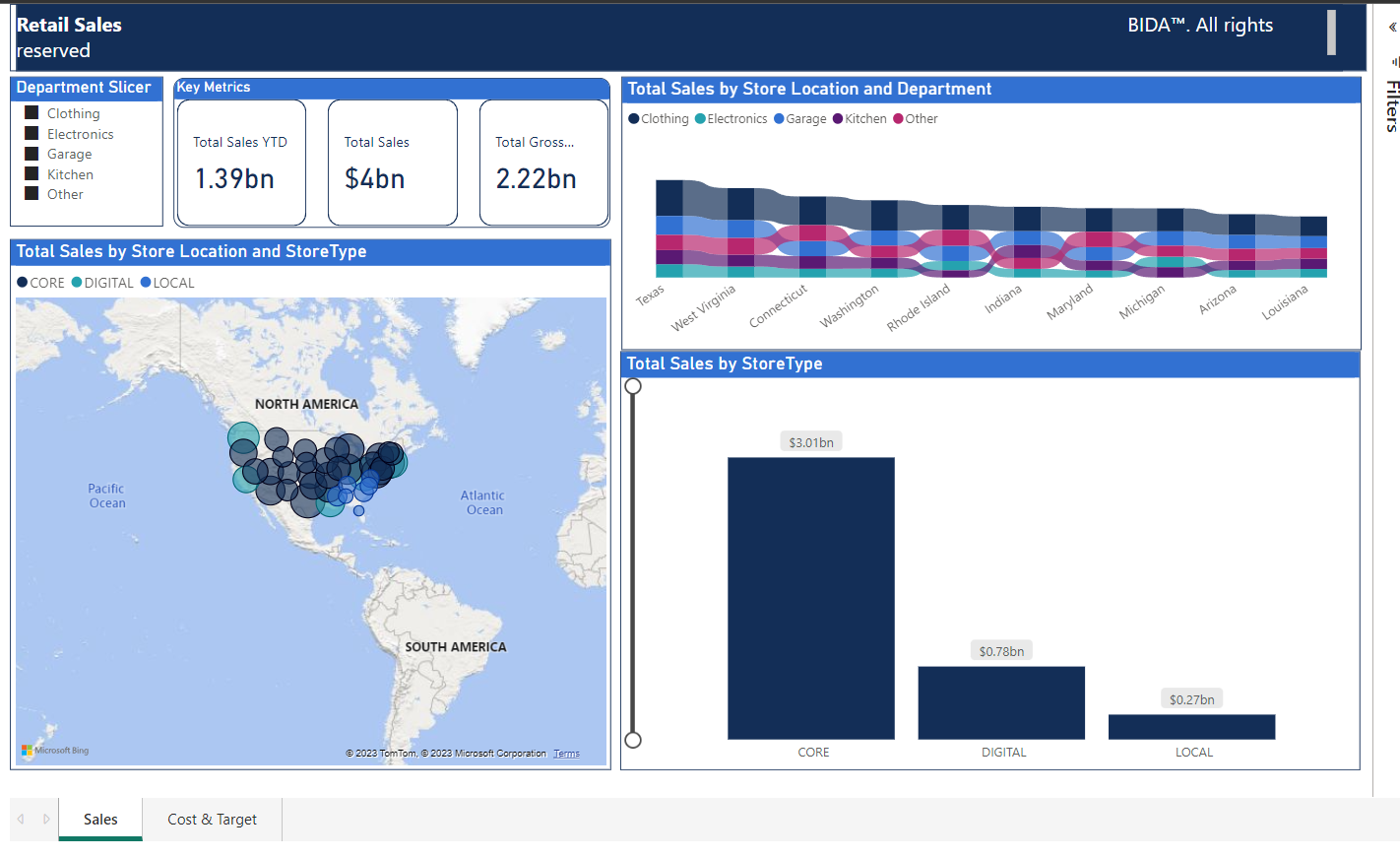1400x858 pixels.
Task: Select the Kitchen legend marker on the ribbon chart
Action: (x=836, y=118)
